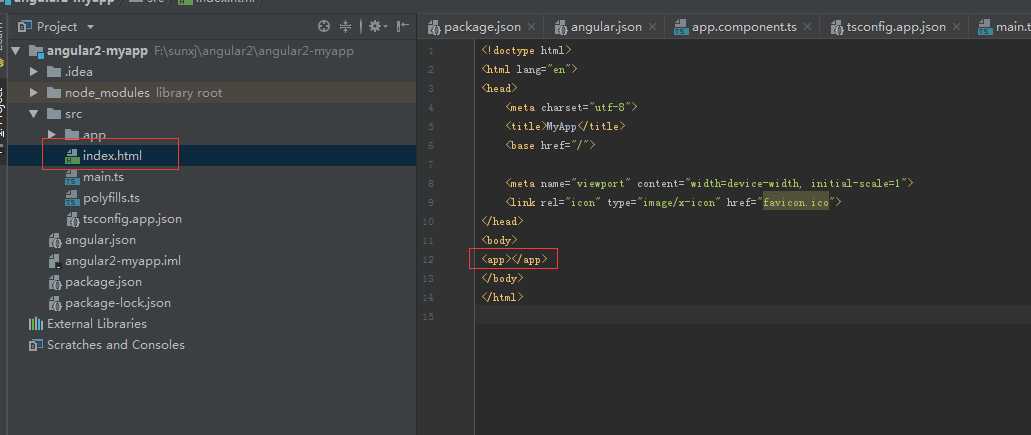Click the meta charset="utf-8" line
The height and width of the screenshot is (435, 1031).
pos(572,107)
